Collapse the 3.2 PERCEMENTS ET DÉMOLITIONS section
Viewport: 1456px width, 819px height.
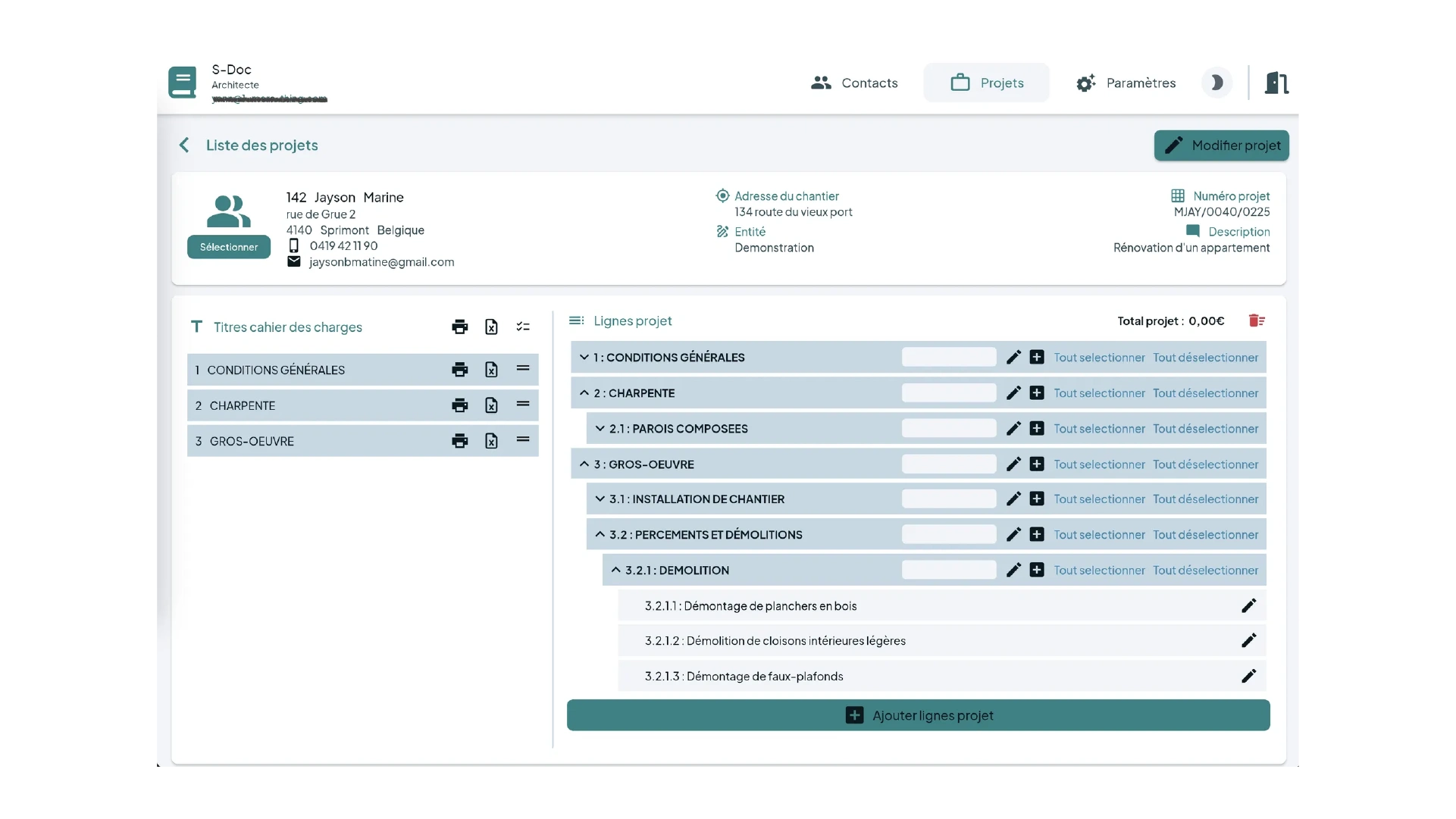(600, 535)
